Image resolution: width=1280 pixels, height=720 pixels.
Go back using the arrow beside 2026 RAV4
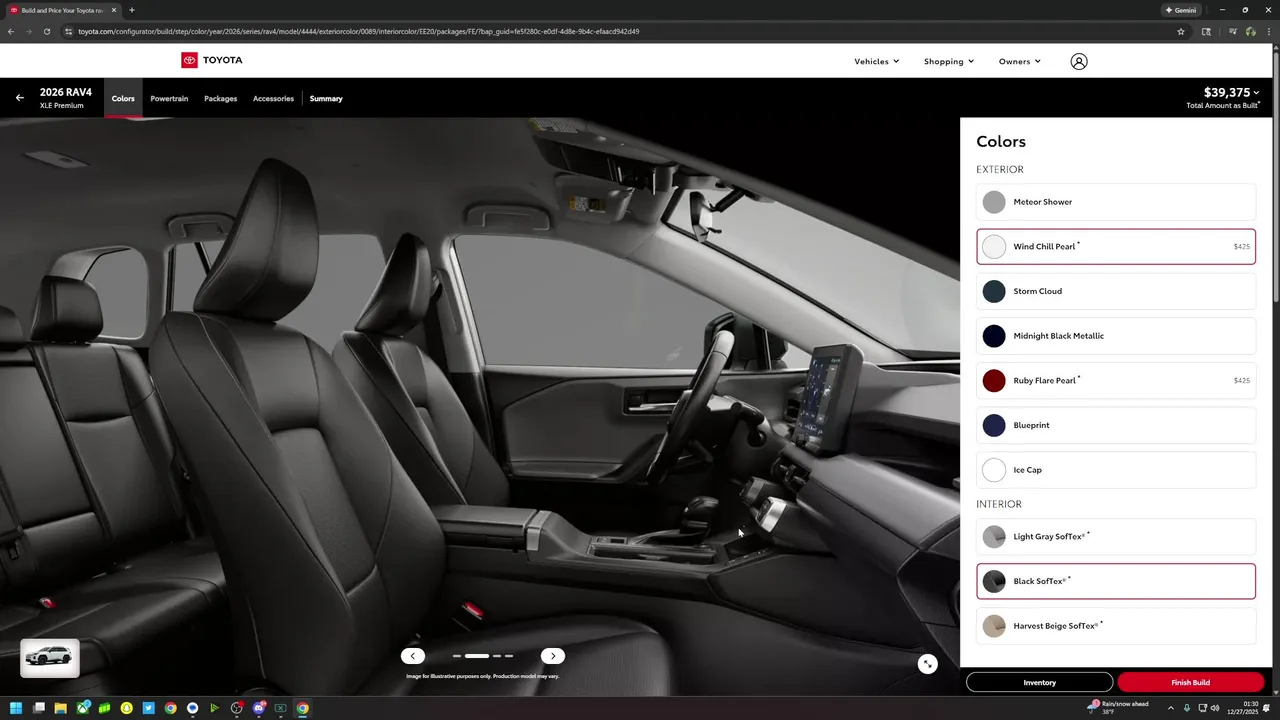coord(19,98)
